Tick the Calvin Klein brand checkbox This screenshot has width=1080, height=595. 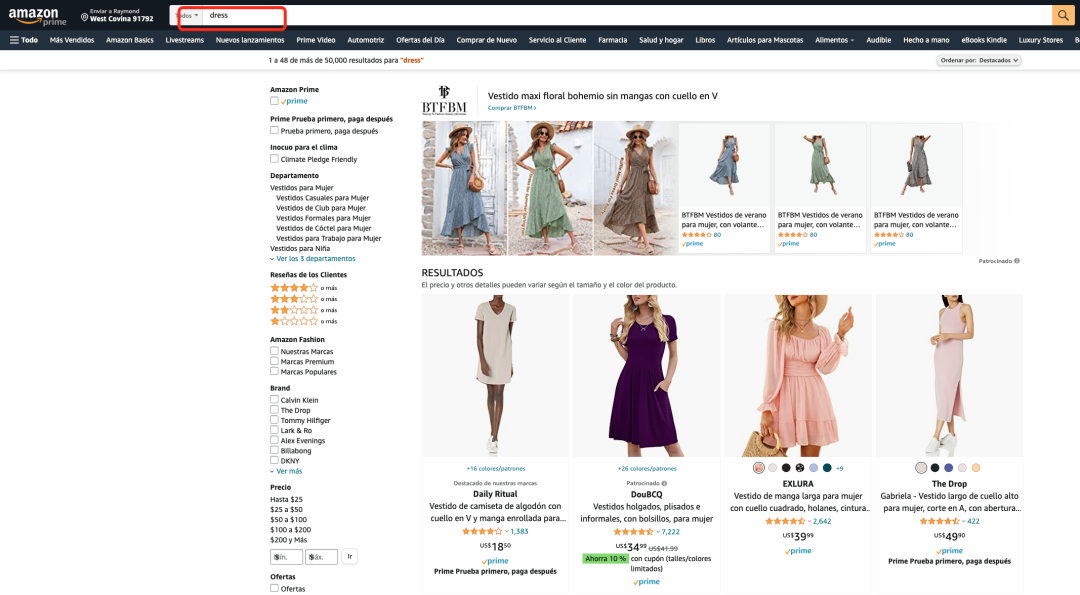(274, 400)
